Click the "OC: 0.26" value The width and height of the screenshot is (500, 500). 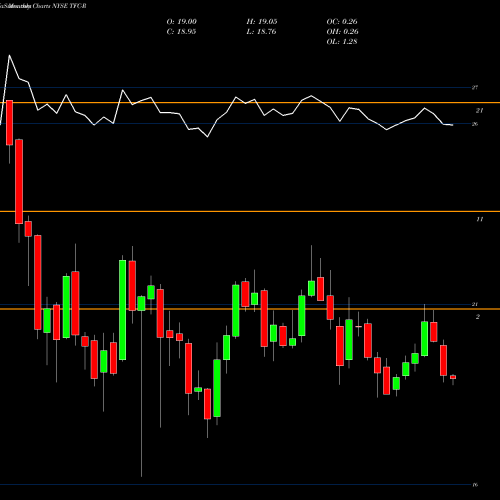click(x=342, y=22)
